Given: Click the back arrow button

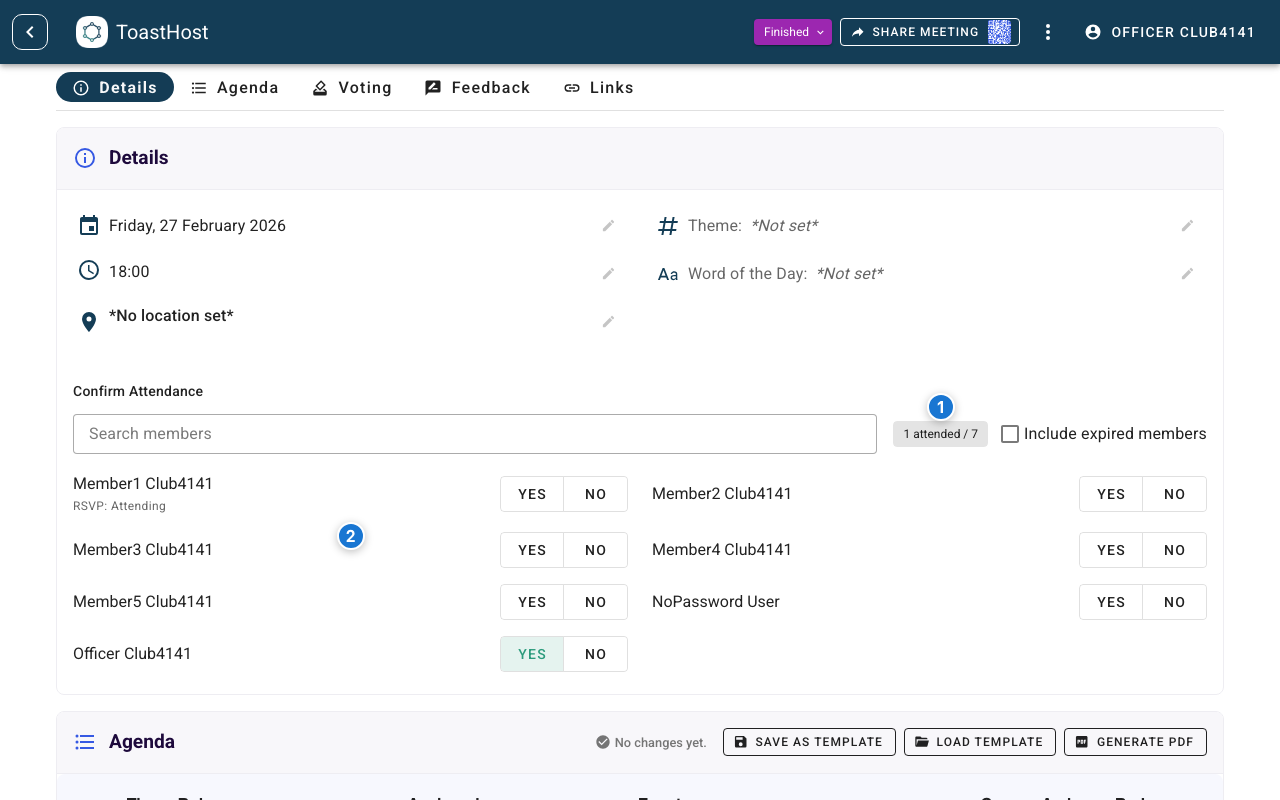Looking at the screenshot, I should click(30, 32).
